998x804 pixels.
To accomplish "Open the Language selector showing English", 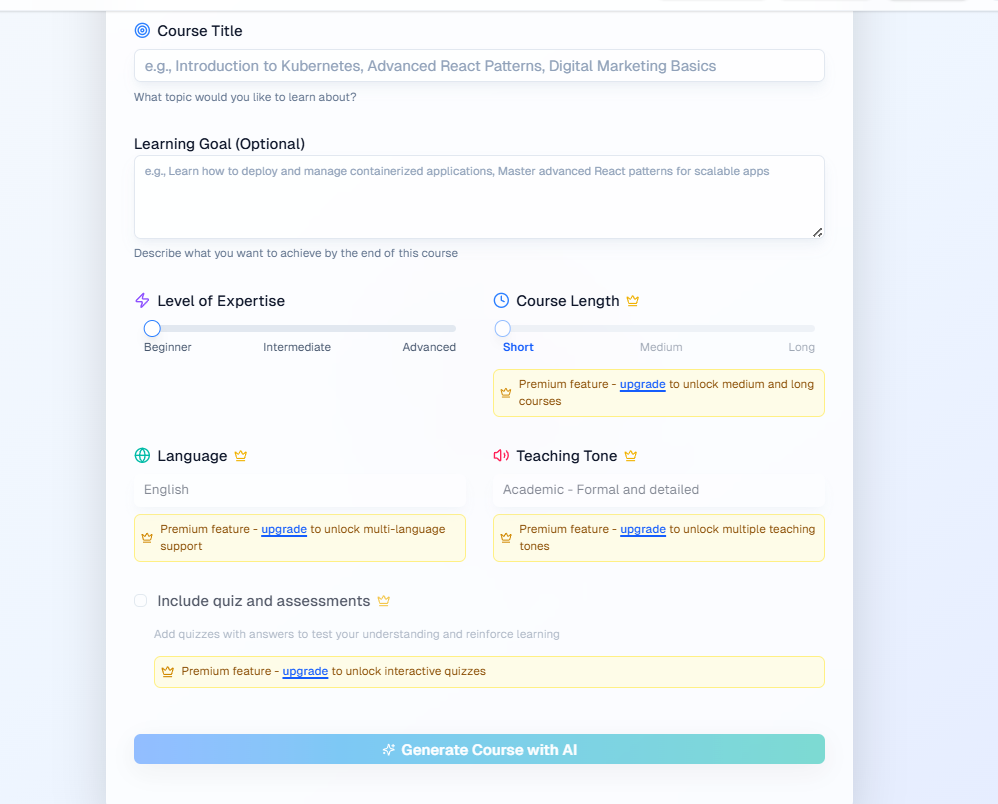I will tap(299, 489).
